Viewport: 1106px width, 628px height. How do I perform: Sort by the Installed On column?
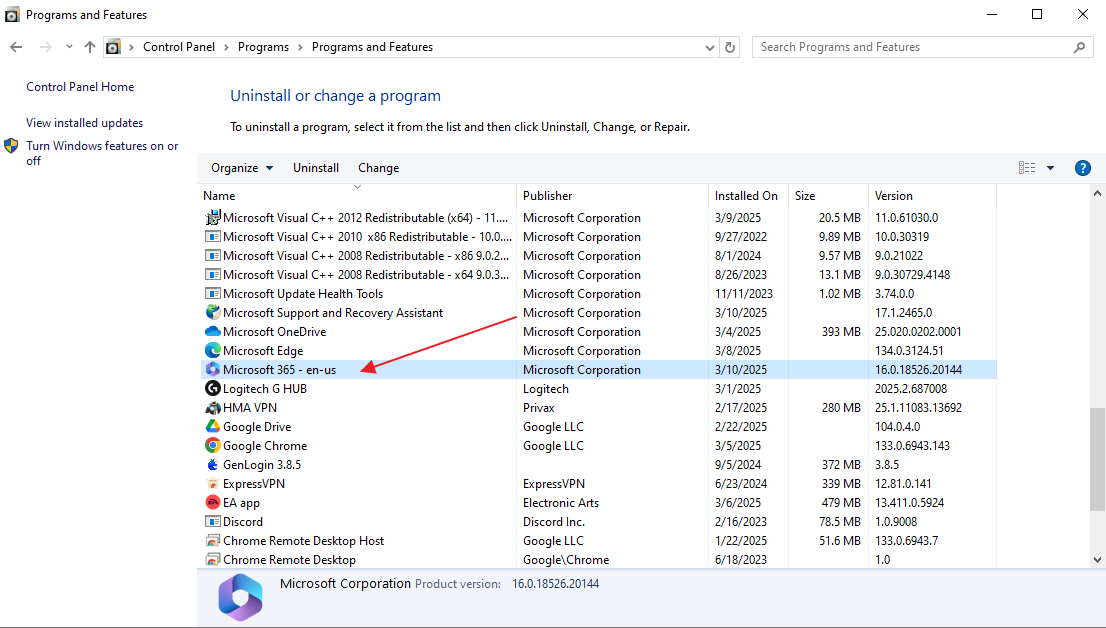pos(748,195)
